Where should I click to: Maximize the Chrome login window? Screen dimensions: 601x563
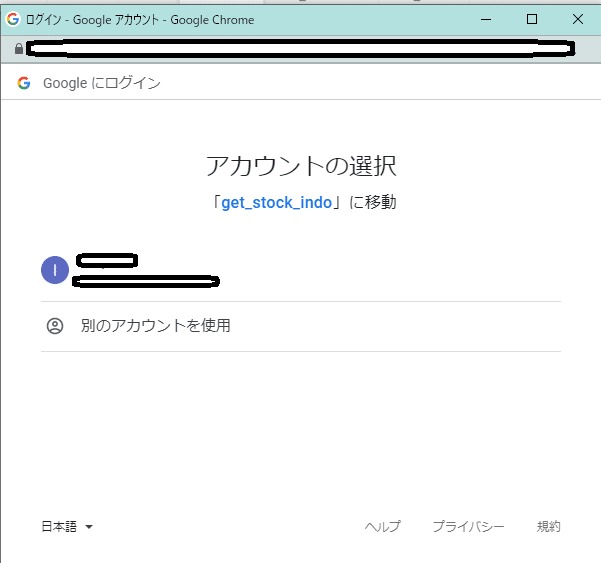point(532,19)
